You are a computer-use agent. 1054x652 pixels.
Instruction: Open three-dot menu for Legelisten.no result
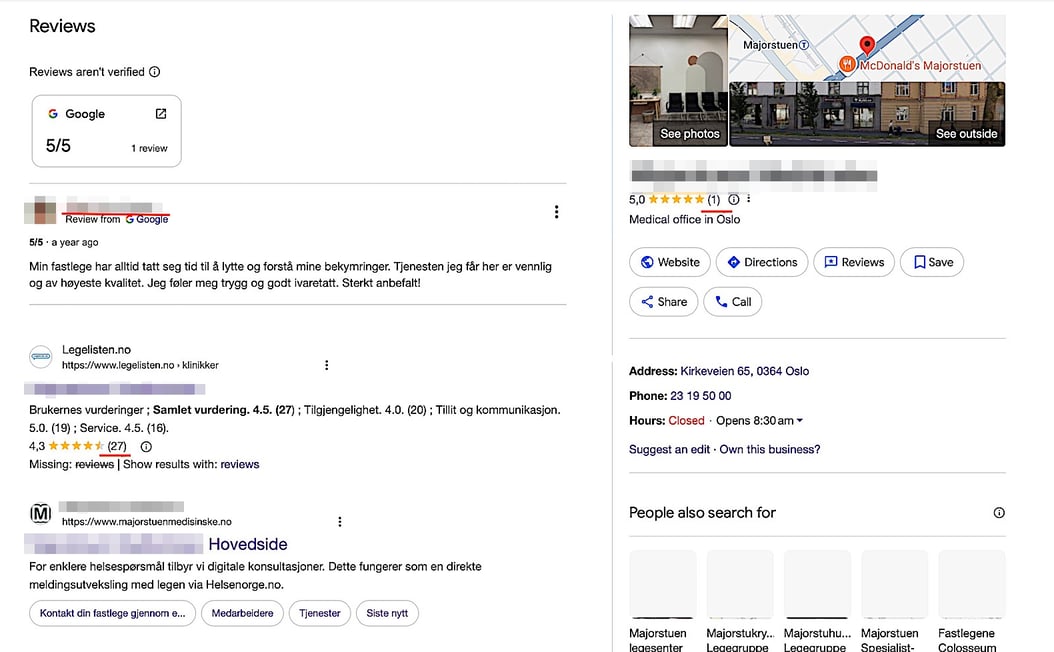click(x=327, y=365)
